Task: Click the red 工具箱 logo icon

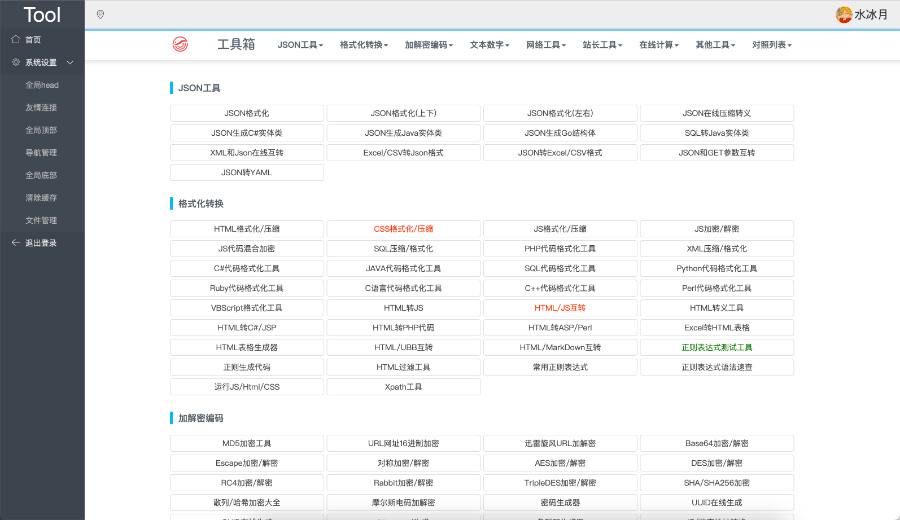Action: coord(180,44)
